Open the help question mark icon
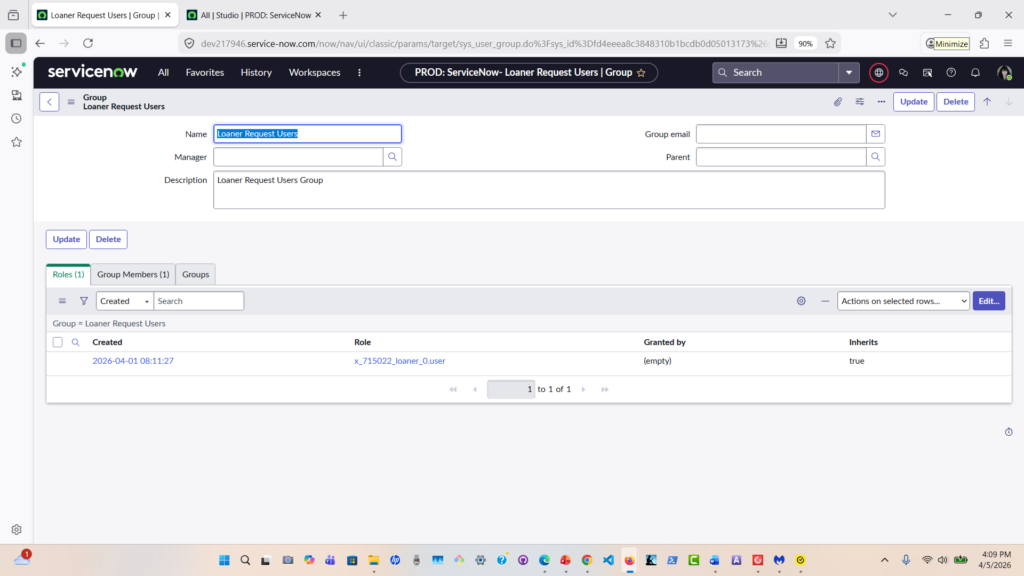The width and height of the screenshot is (1024, 576). point(951,73)
